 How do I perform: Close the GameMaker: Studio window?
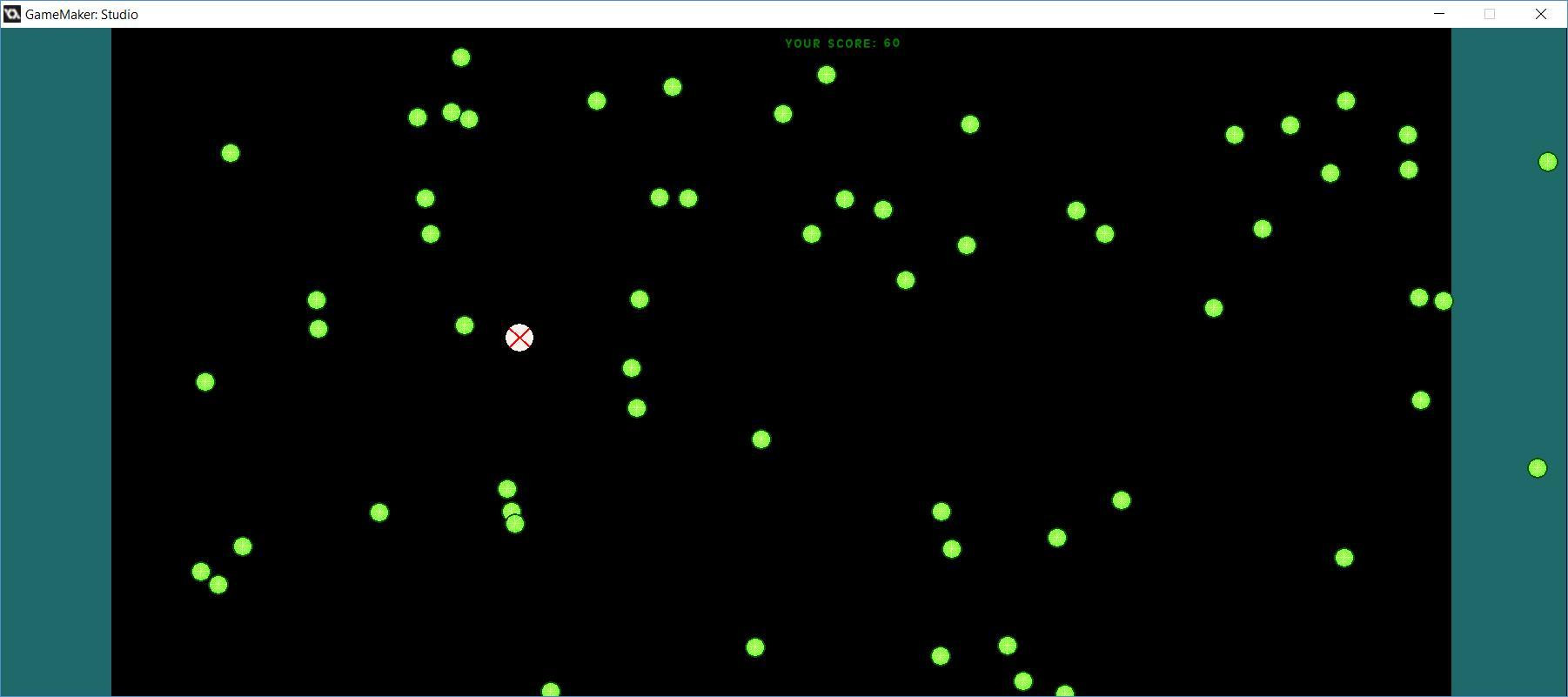(1541, 14)
